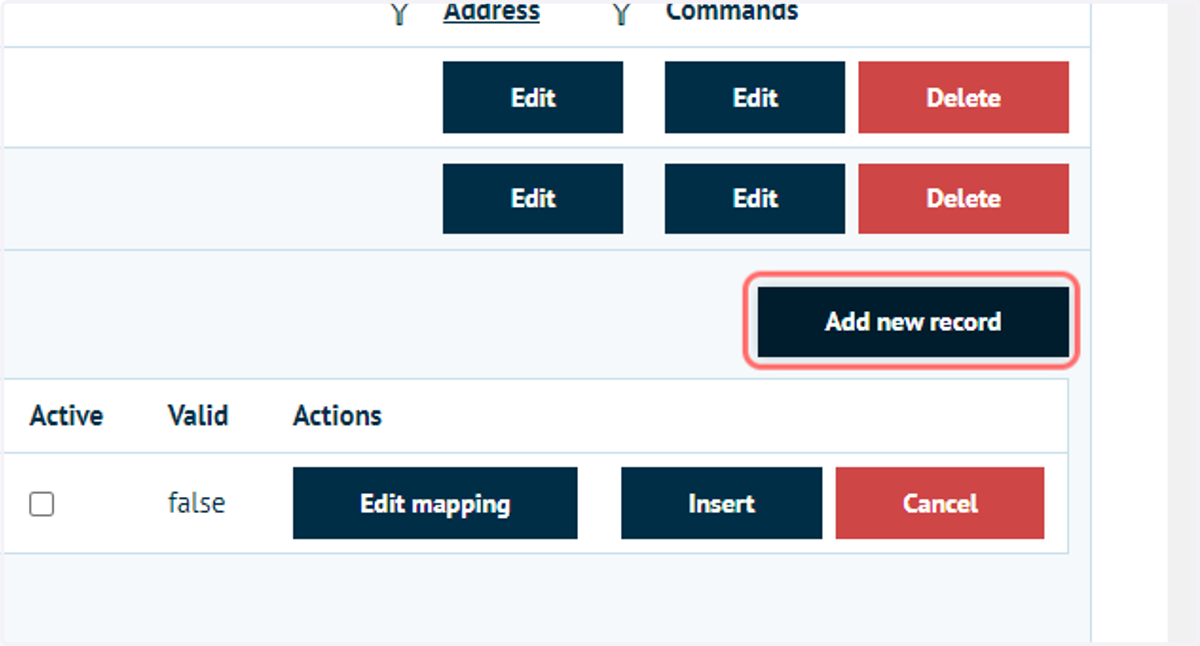Delete the second row record

[964, 199]
